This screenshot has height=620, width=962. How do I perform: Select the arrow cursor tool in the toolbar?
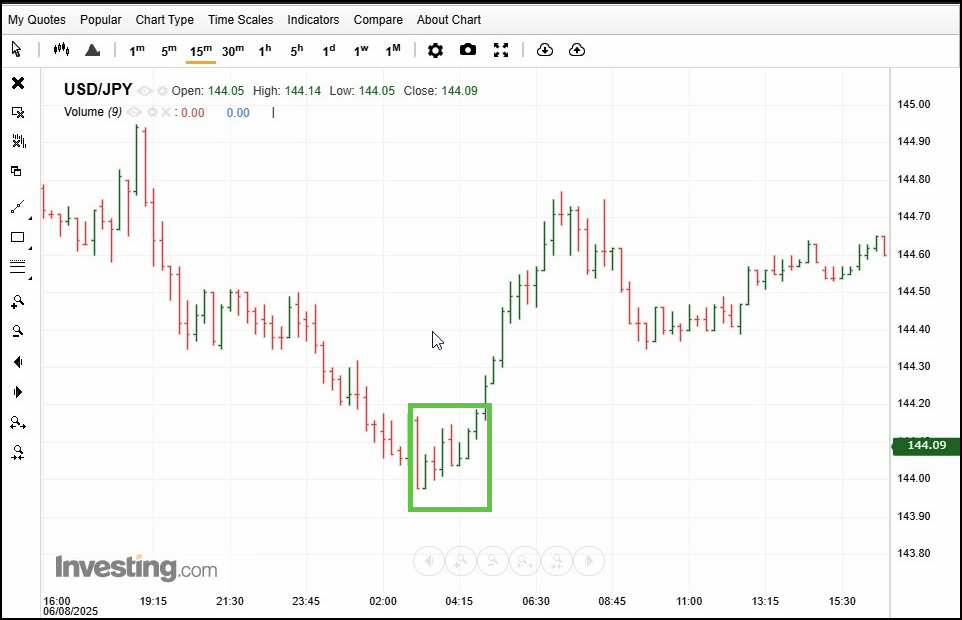(x=17, y=50)
